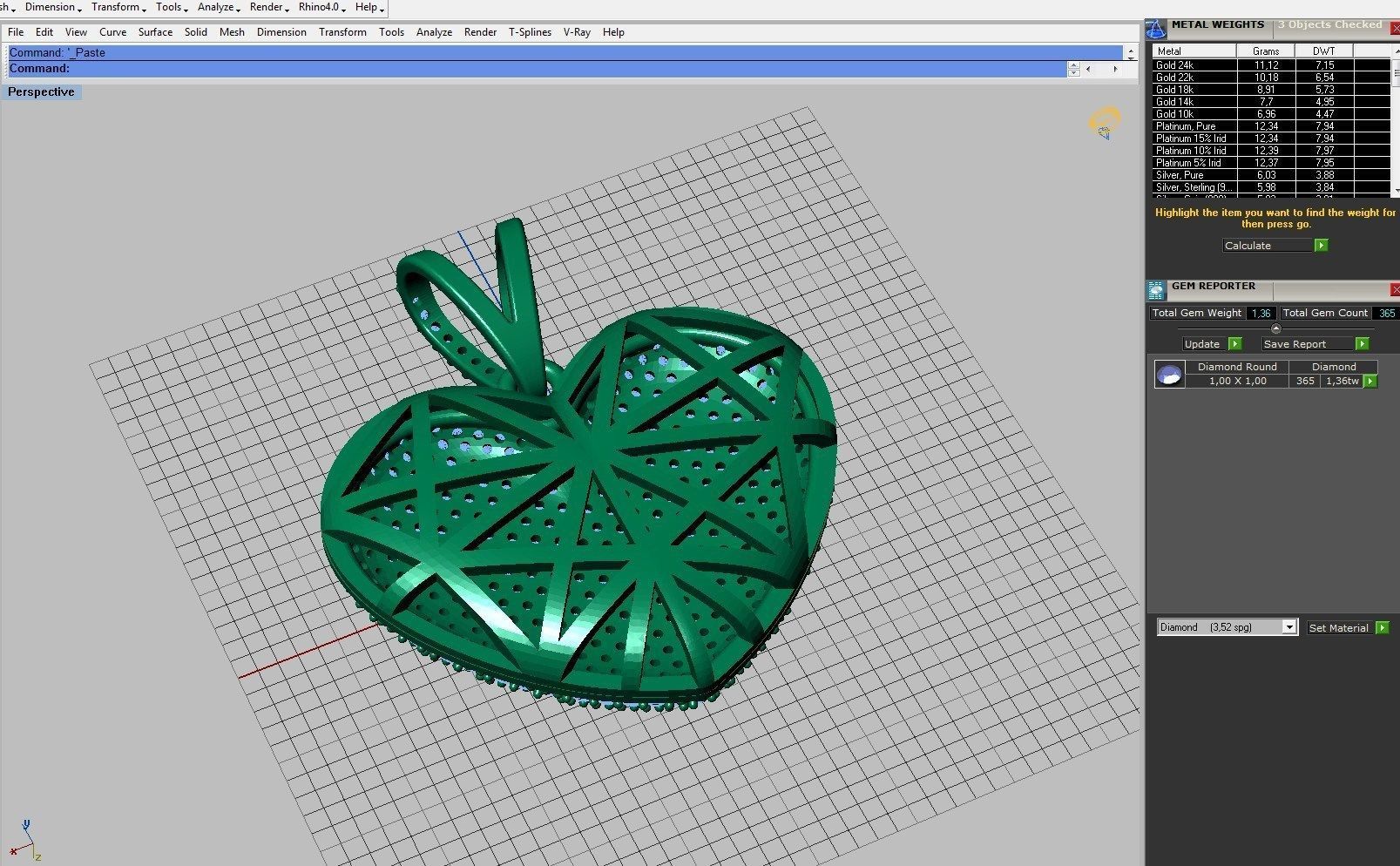
Task: Click the green arrow next to Save Report
Action: tap(1363, 344)
